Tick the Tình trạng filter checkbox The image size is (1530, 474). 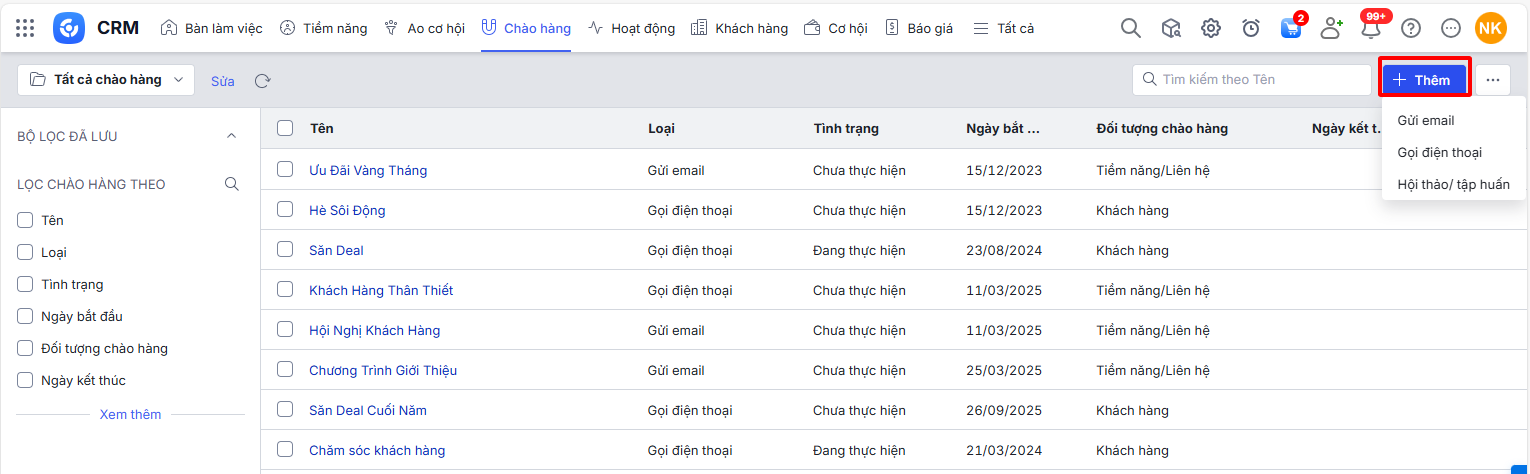tap(26, 284)
